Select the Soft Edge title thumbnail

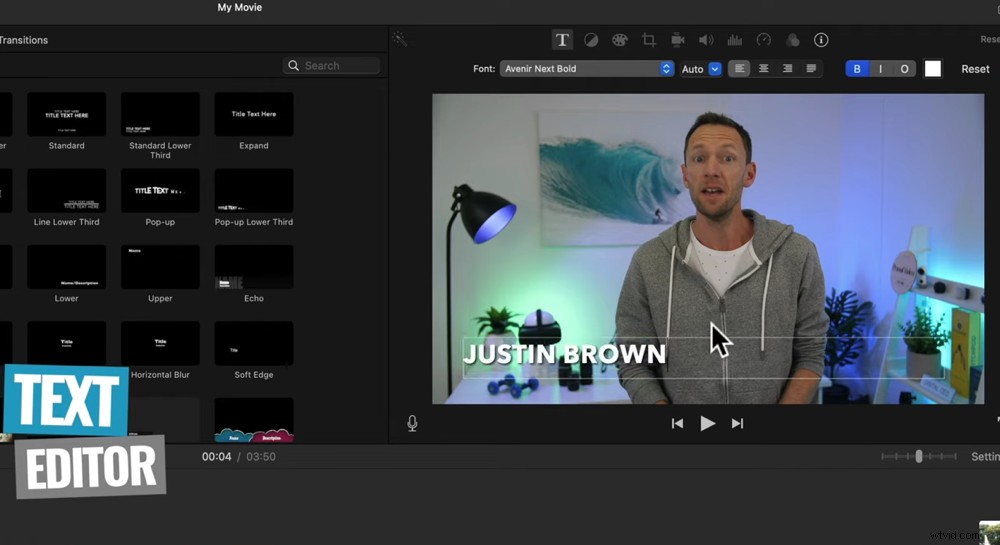(254, 344)
